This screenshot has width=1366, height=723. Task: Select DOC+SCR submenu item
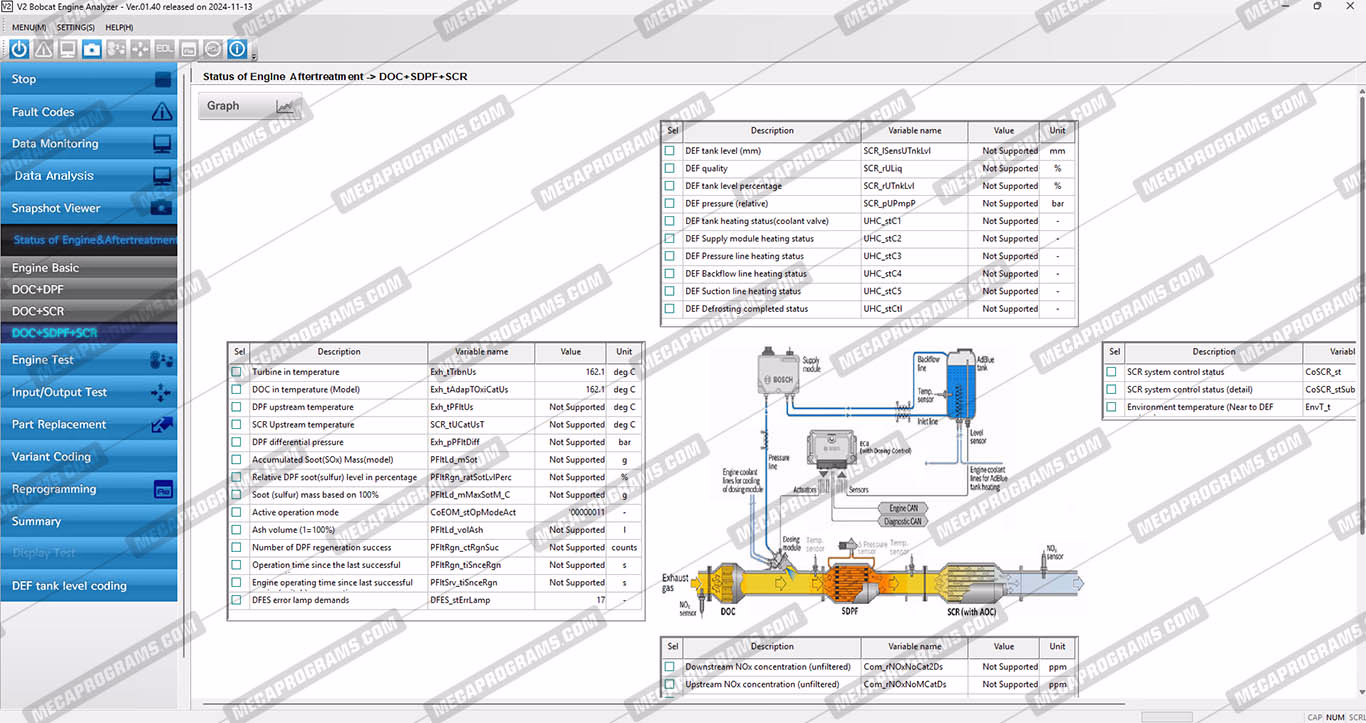89,312
